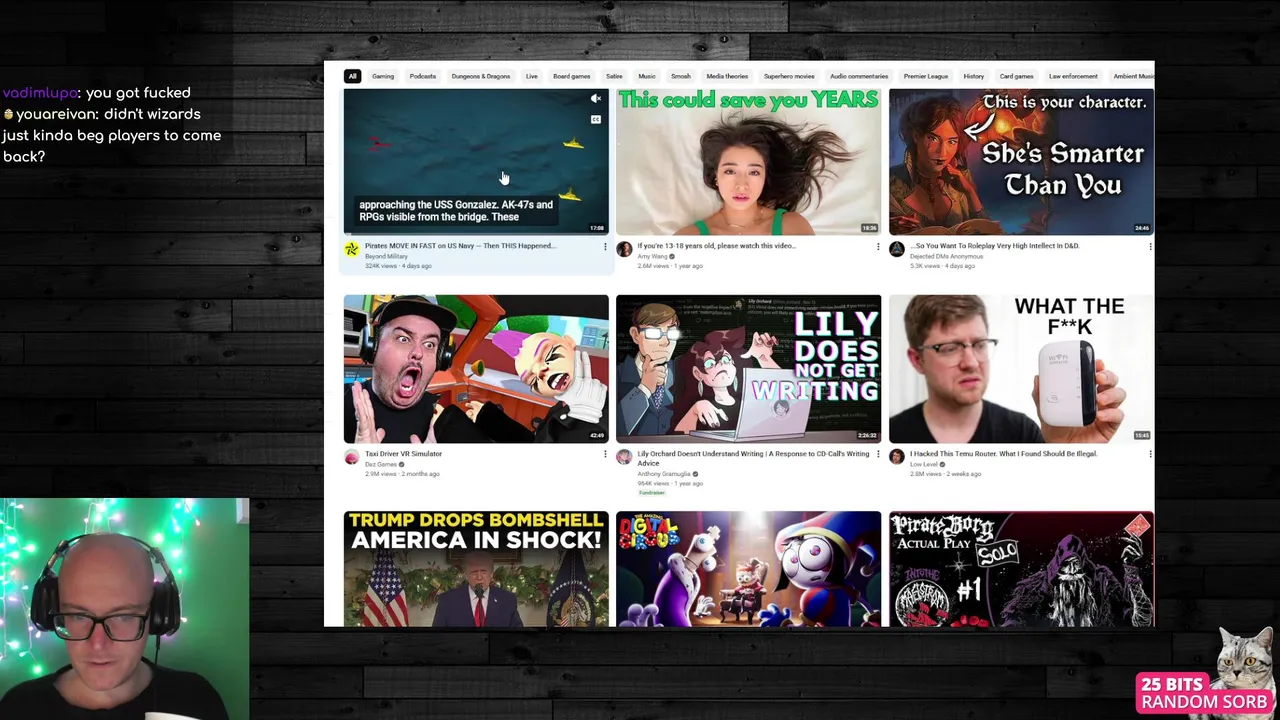Select the Dungeons & Dragons chip
The image size is (1280, 720).
481,76
